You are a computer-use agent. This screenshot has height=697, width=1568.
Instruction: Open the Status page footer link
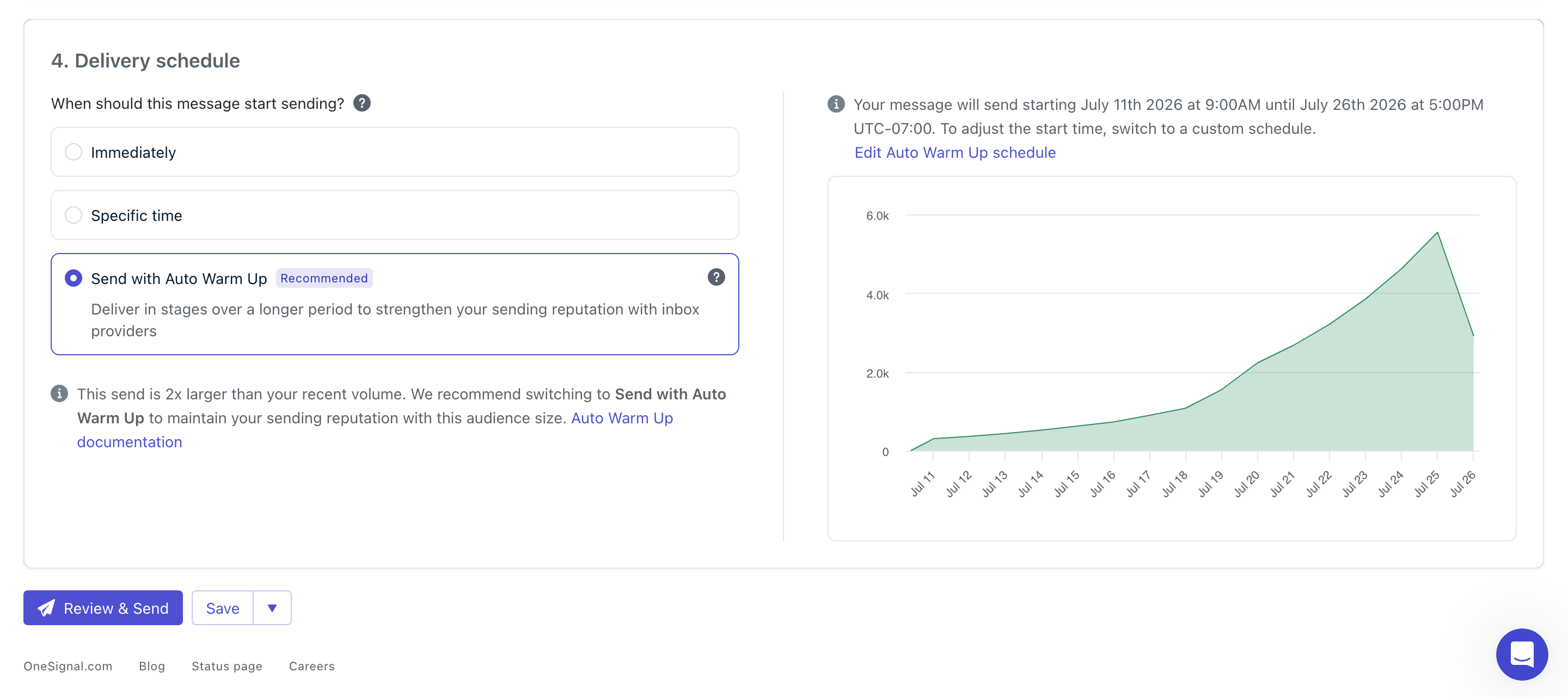click(x=226, y=666)
